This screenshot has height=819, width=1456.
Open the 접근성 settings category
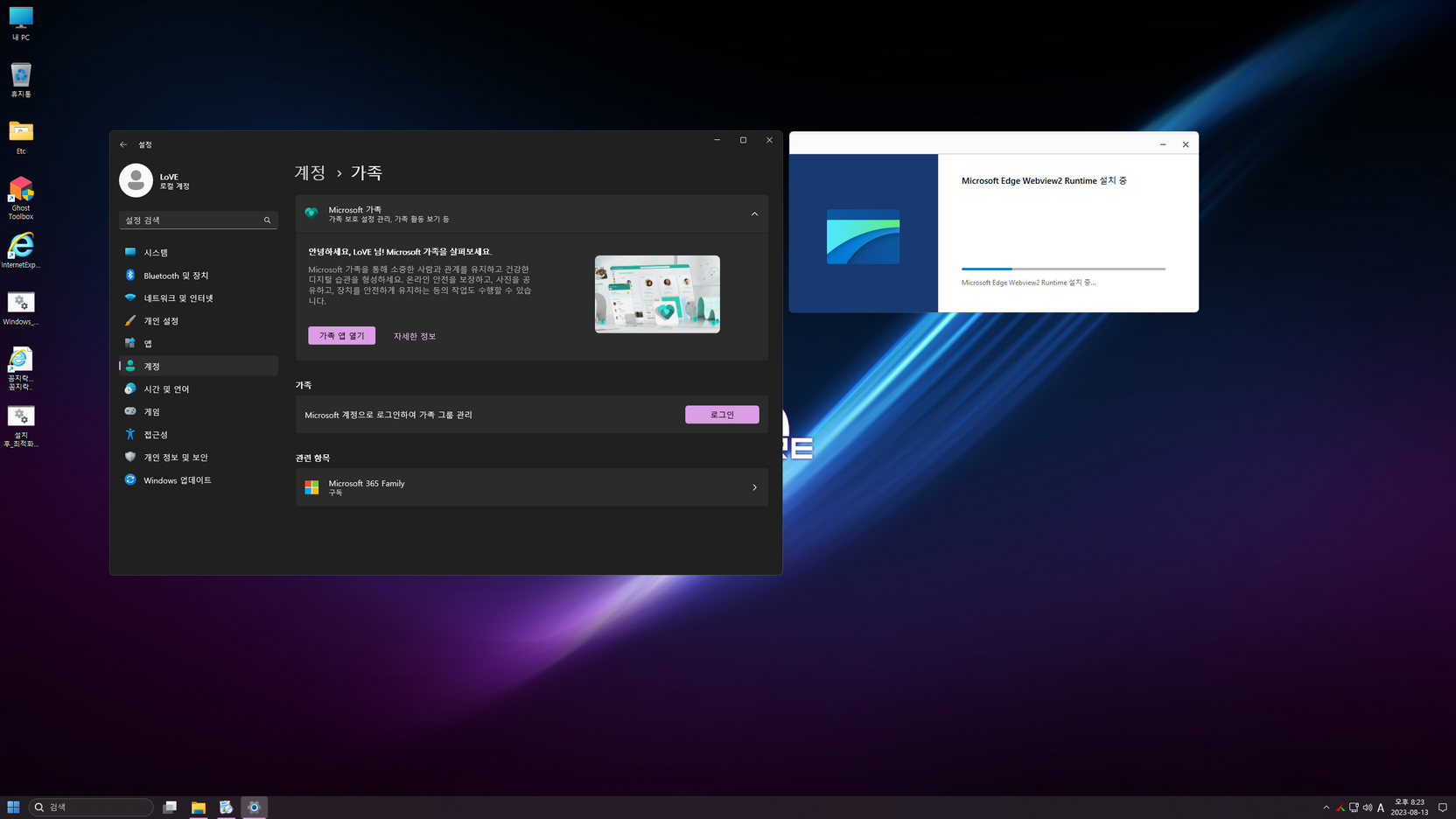(x=199, y=434)
